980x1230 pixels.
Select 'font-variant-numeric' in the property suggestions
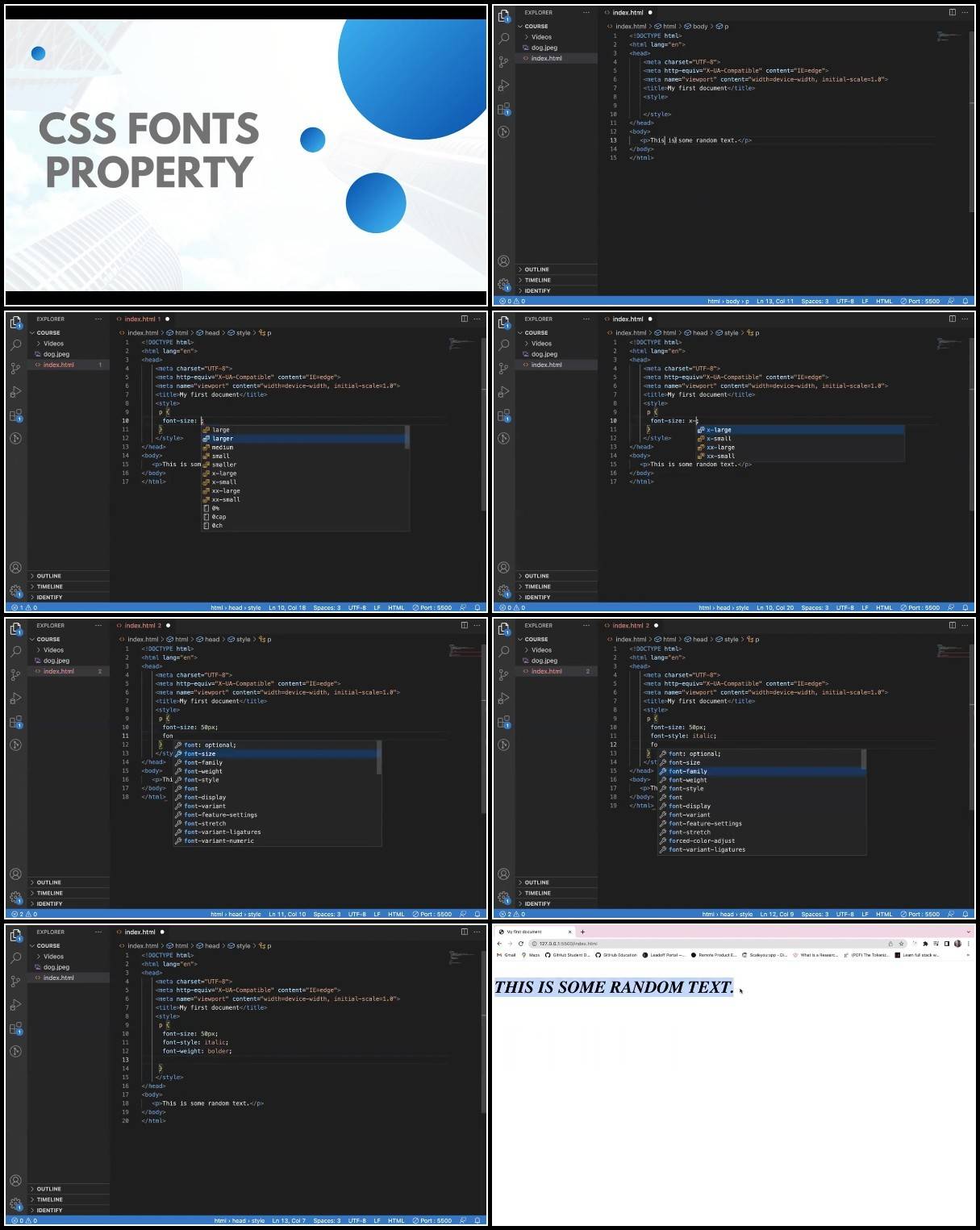pyautogui.click(x=277, y=840)
